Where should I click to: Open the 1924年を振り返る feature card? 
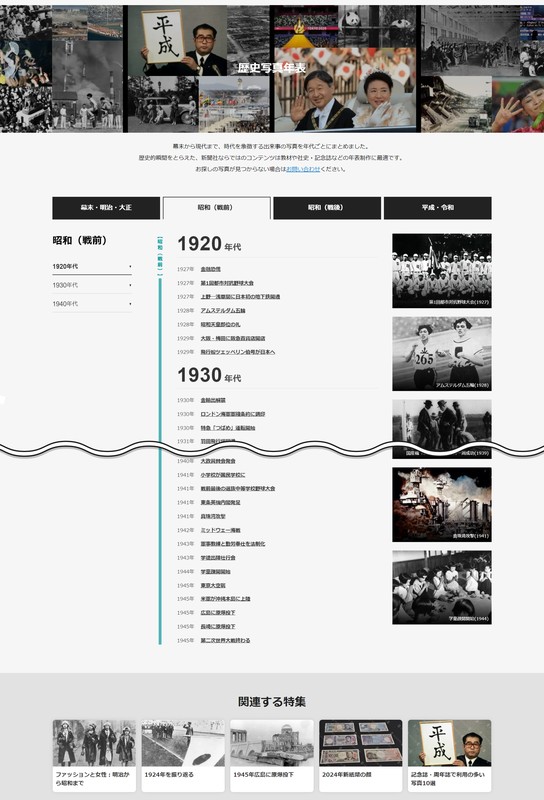coord(183,755)
